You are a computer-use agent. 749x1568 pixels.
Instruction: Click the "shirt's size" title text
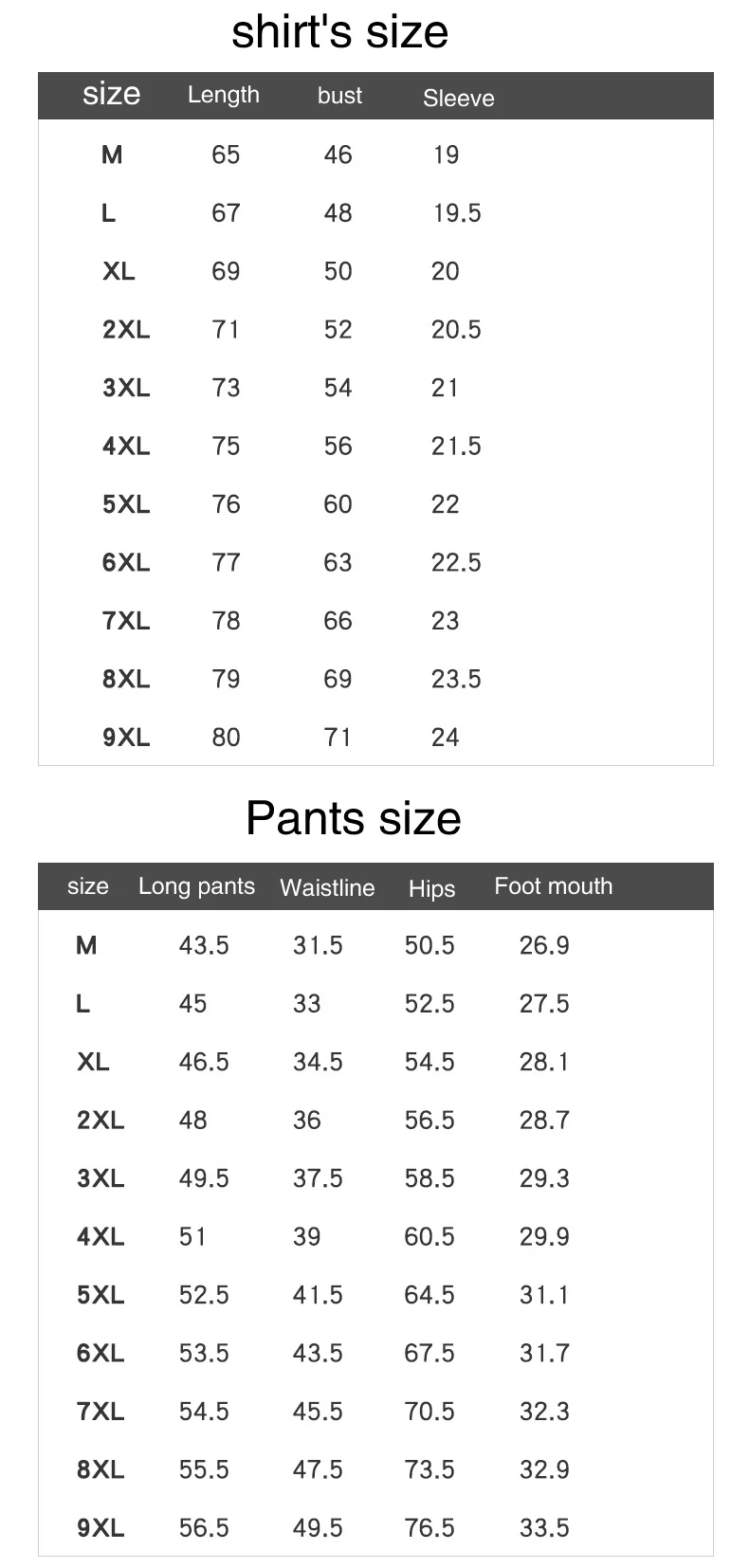(x=339, y=32)
